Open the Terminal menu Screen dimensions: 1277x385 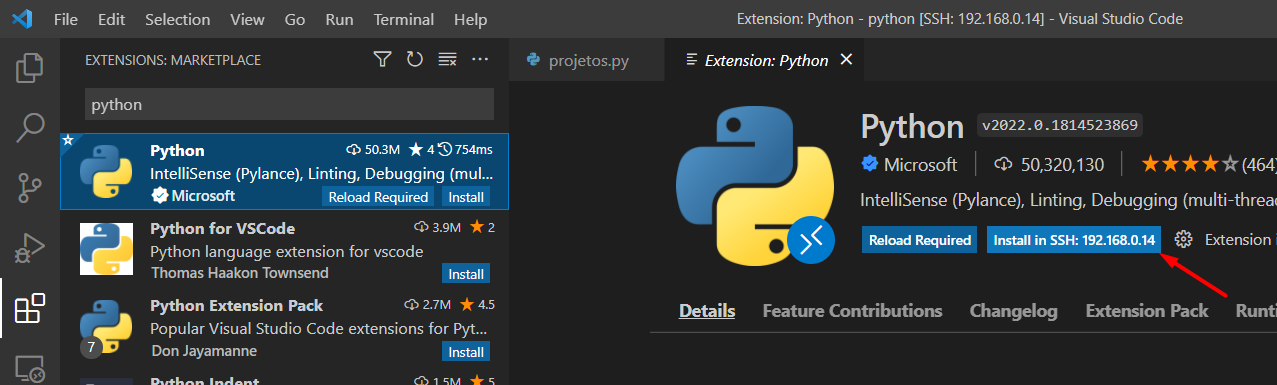[x=403, y=19]
